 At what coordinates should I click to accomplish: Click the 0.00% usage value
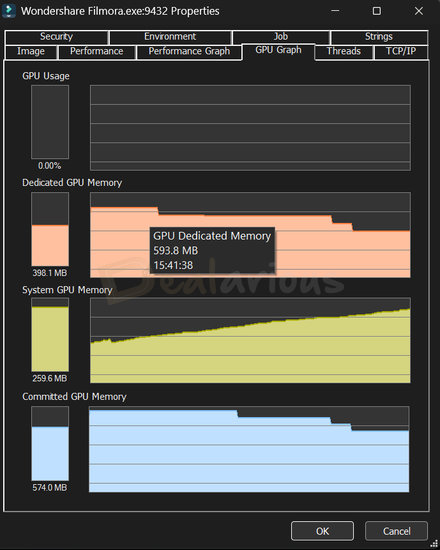[x=49, y=166]
